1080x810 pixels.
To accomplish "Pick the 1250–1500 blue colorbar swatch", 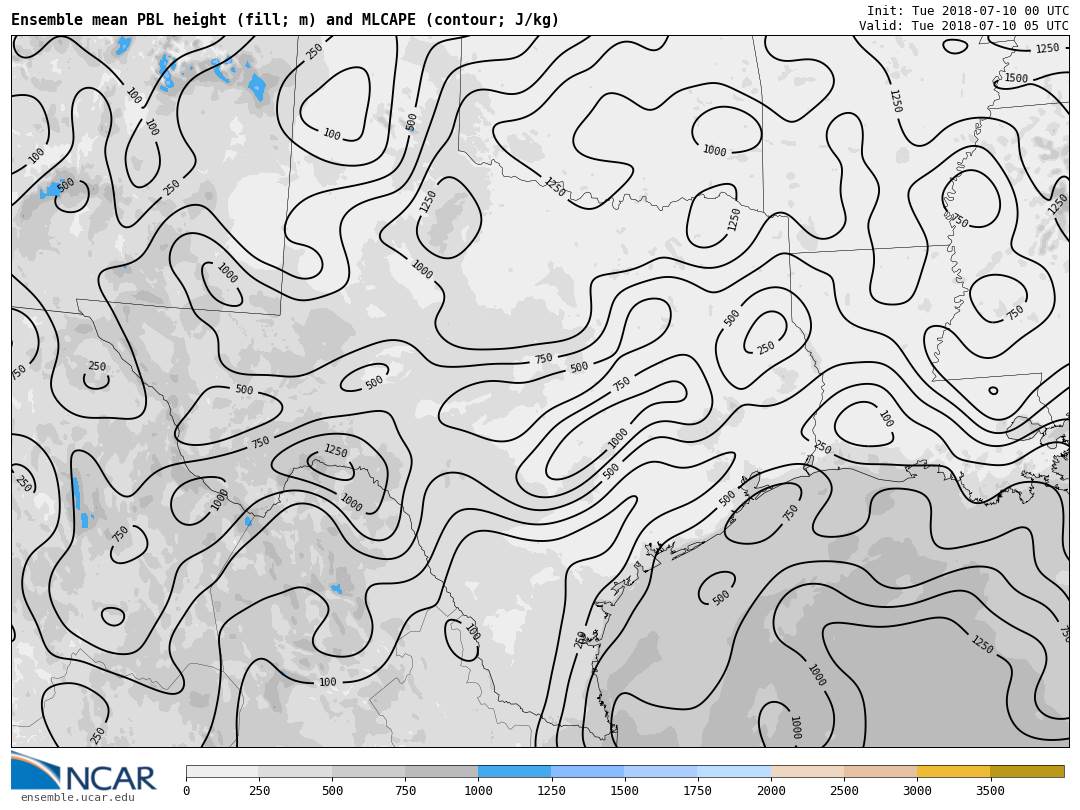I will 587,772.
